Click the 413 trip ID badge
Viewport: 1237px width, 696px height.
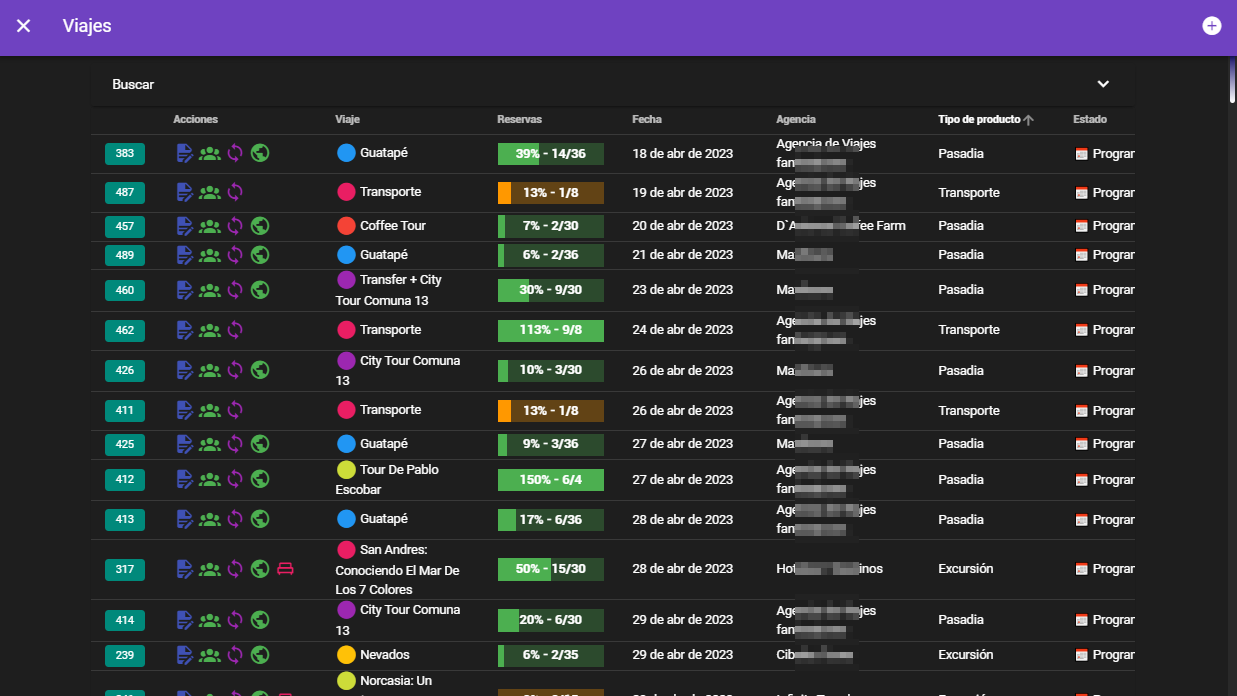point(125,519)
